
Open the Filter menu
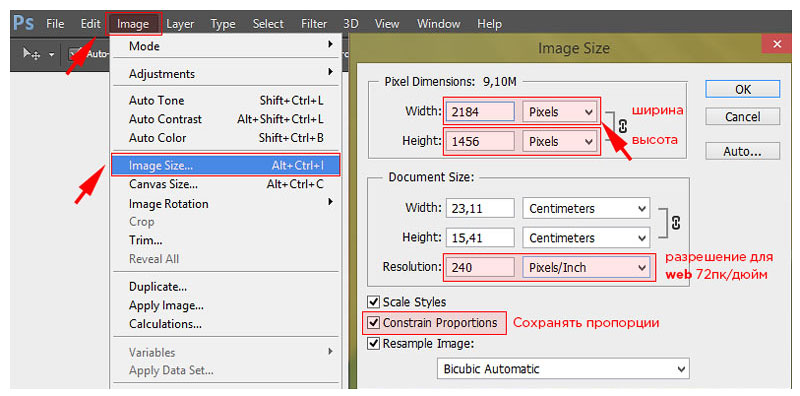click(x=314, y=24)
